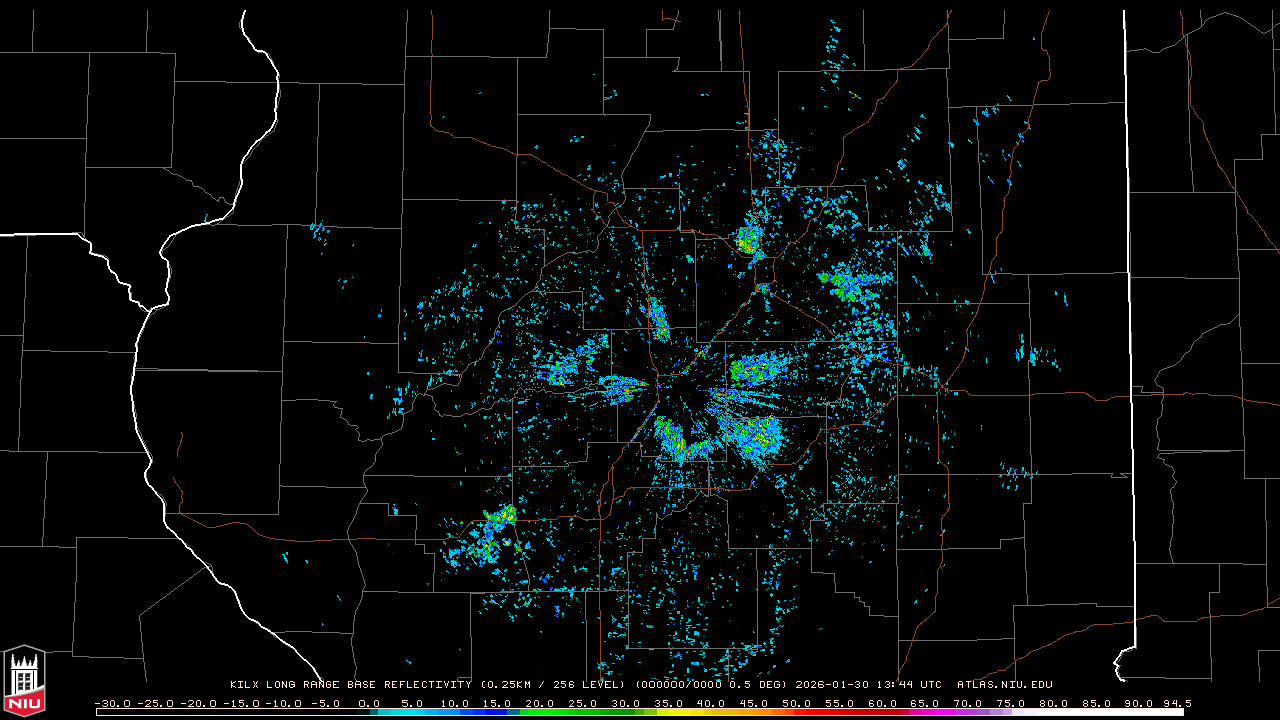This screenshot has height=720, width=1280.
Task: Click the 75.0 label on the reflectivity scale
Action: pyautogui.click(x=1010, y=703)
